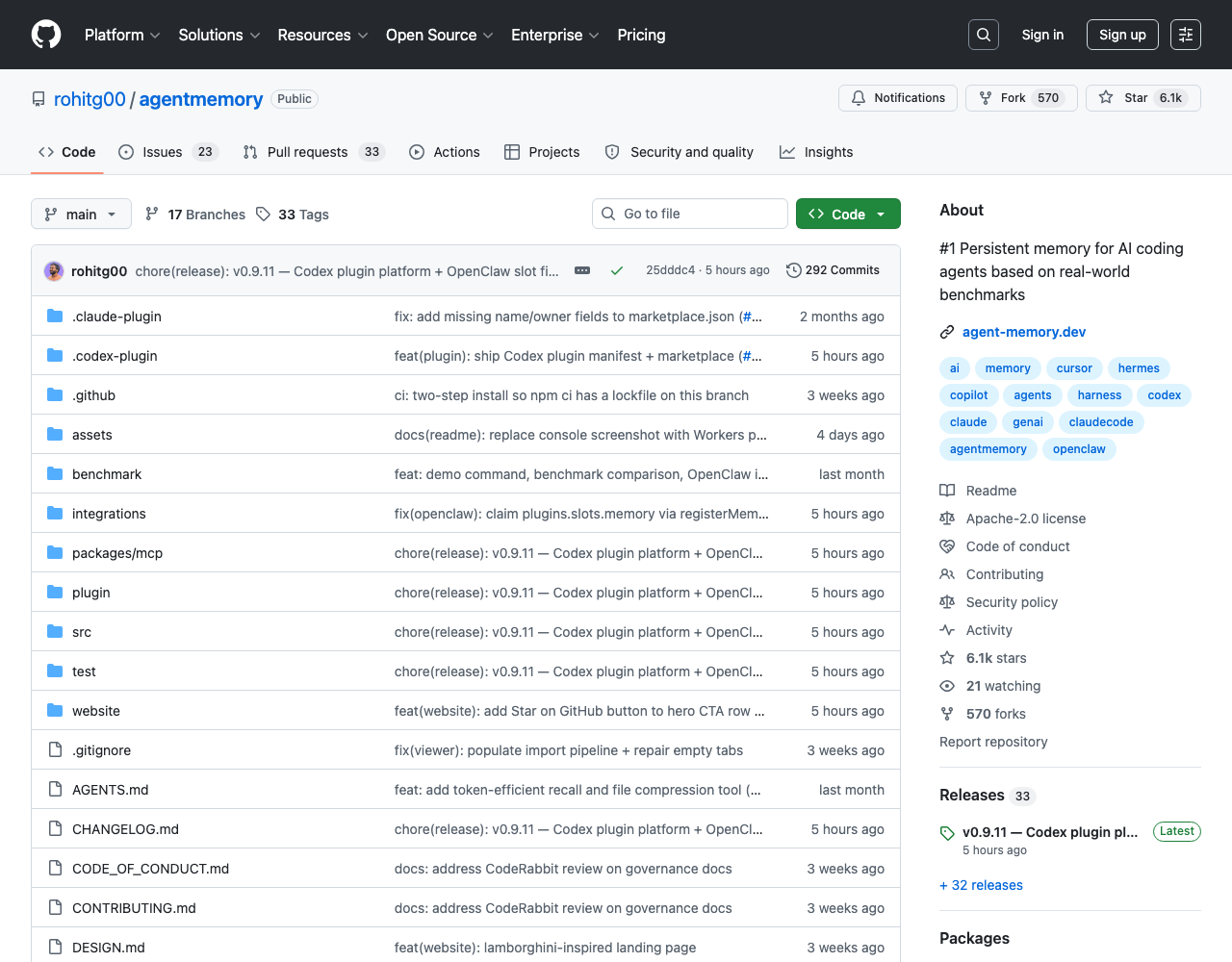Click the Report repository link

993,742
